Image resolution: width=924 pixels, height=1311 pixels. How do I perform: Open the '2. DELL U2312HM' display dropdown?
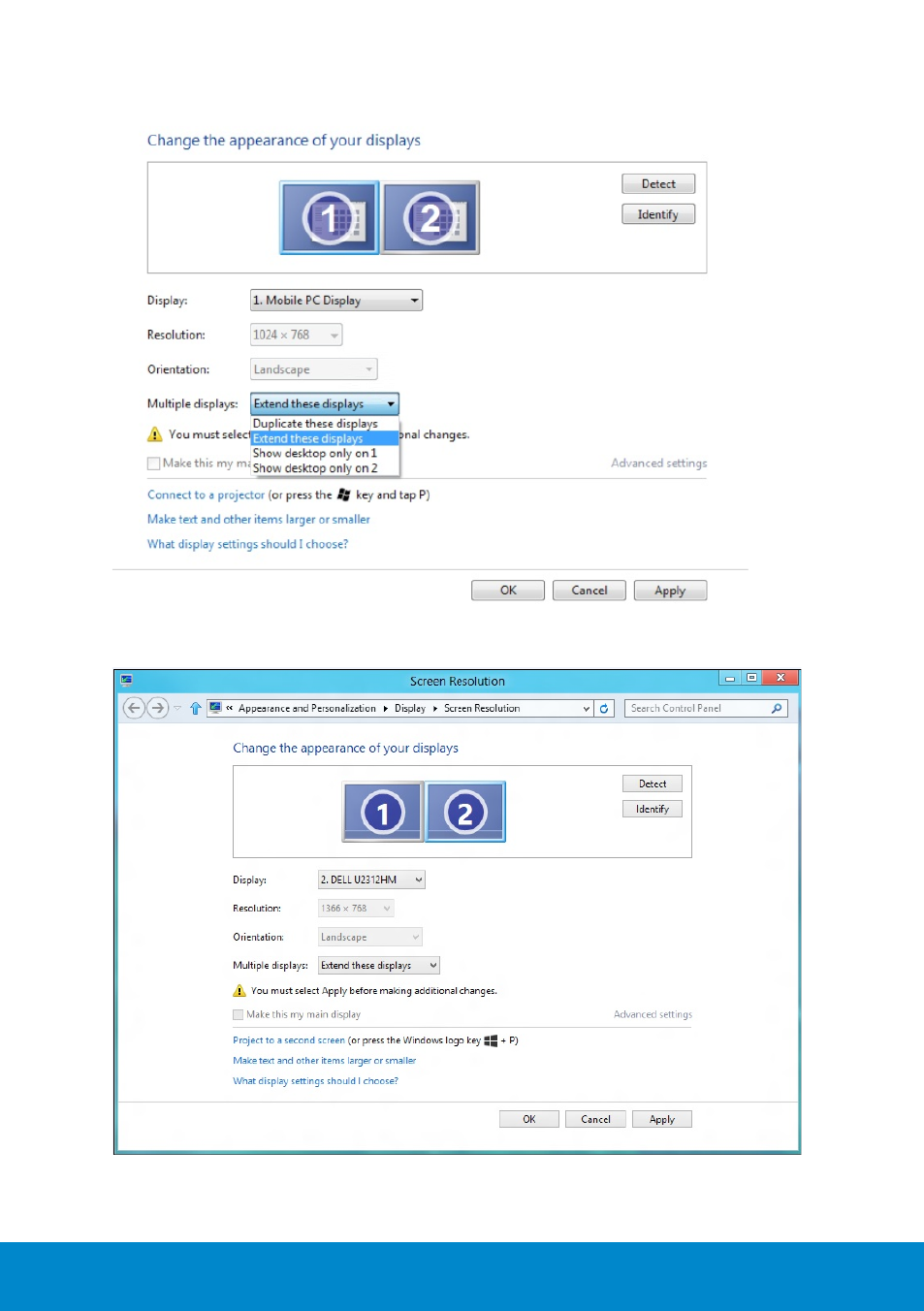pos(371,879)
